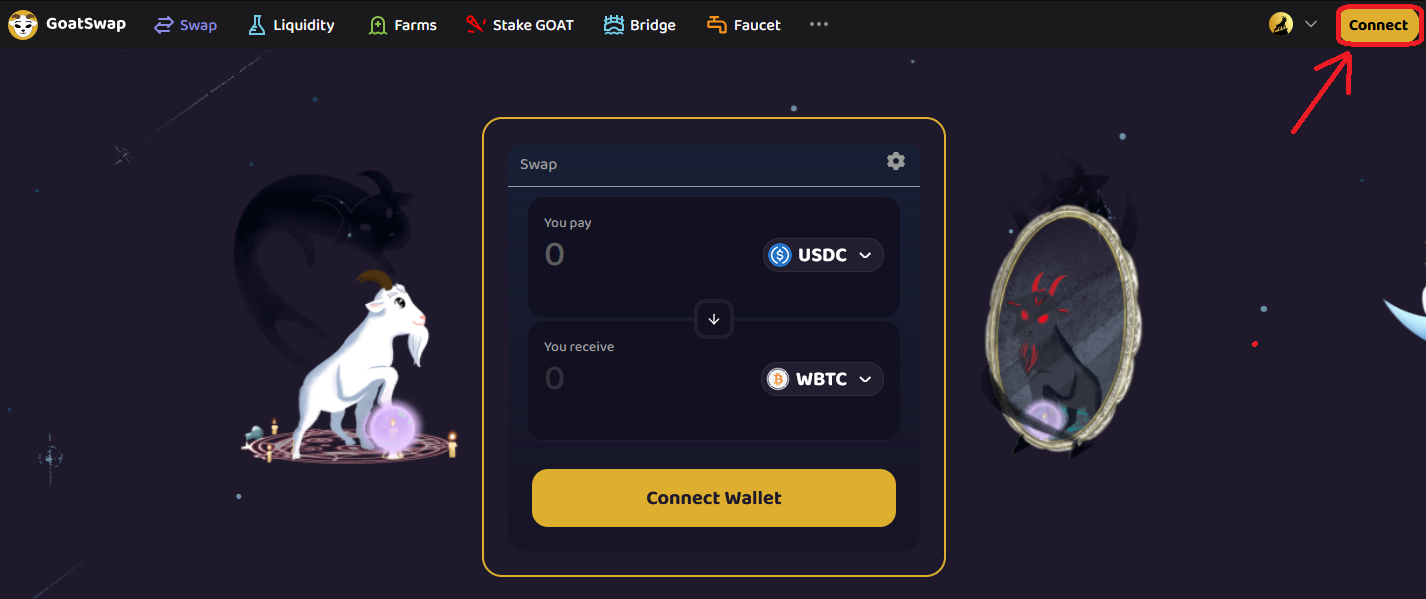Open swap settings gear icon
The width and height of the screenshot is (1426, 599).
click(x=896, y=161)
